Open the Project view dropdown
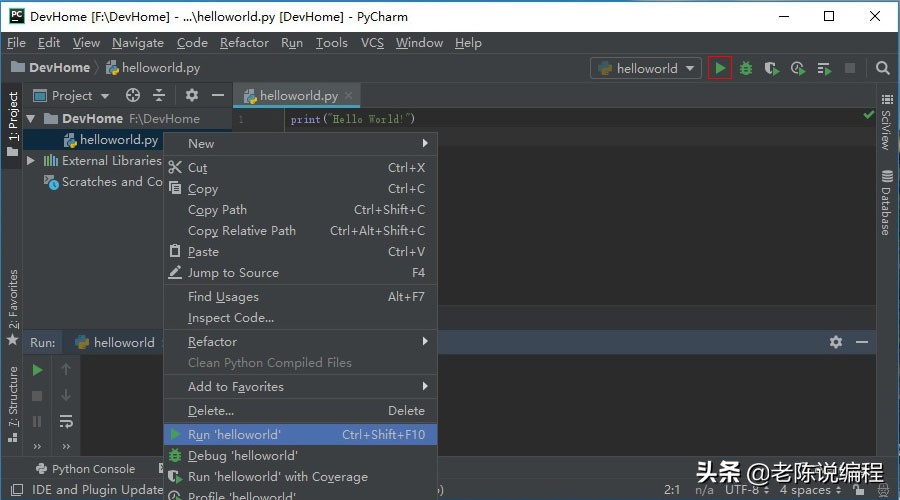The height and width of the screenshot is (500, 900). coord(71,95)
